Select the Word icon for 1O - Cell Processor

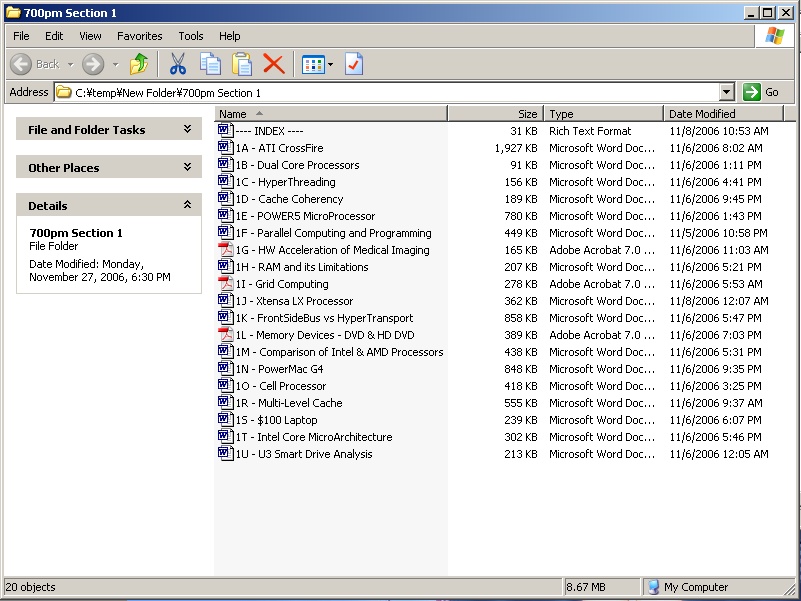(225, 386)
